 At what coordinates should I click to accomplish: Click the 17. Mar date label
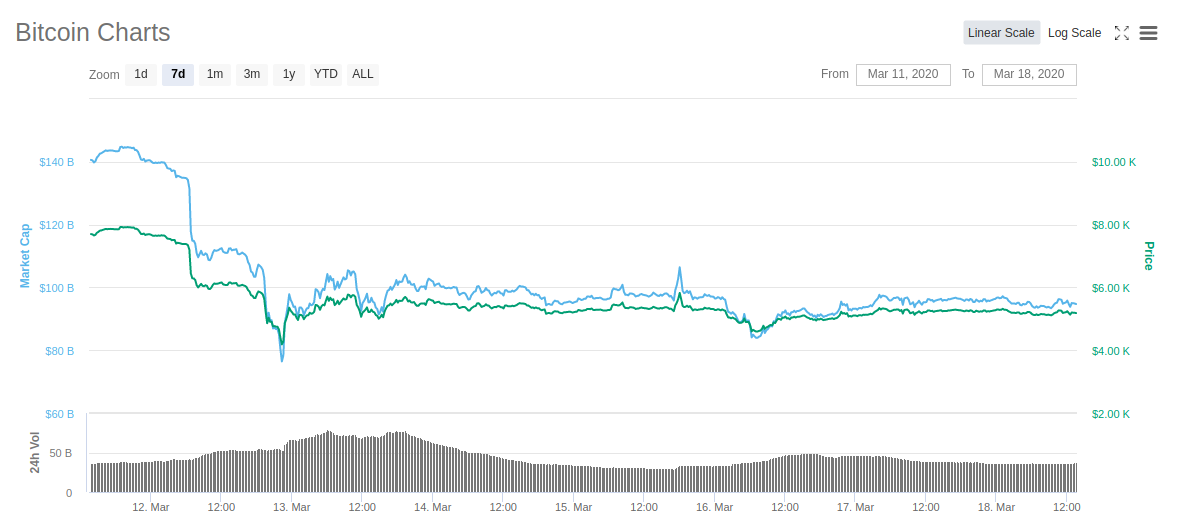(855, 507)
